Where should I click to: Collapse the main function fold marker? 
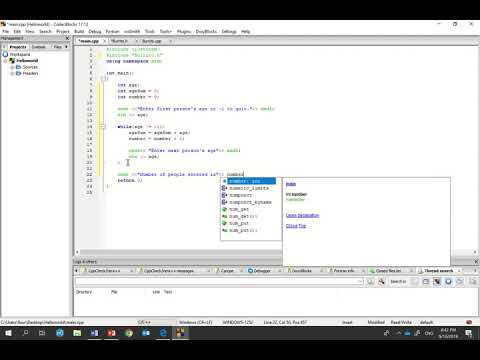tap(103, 79)
